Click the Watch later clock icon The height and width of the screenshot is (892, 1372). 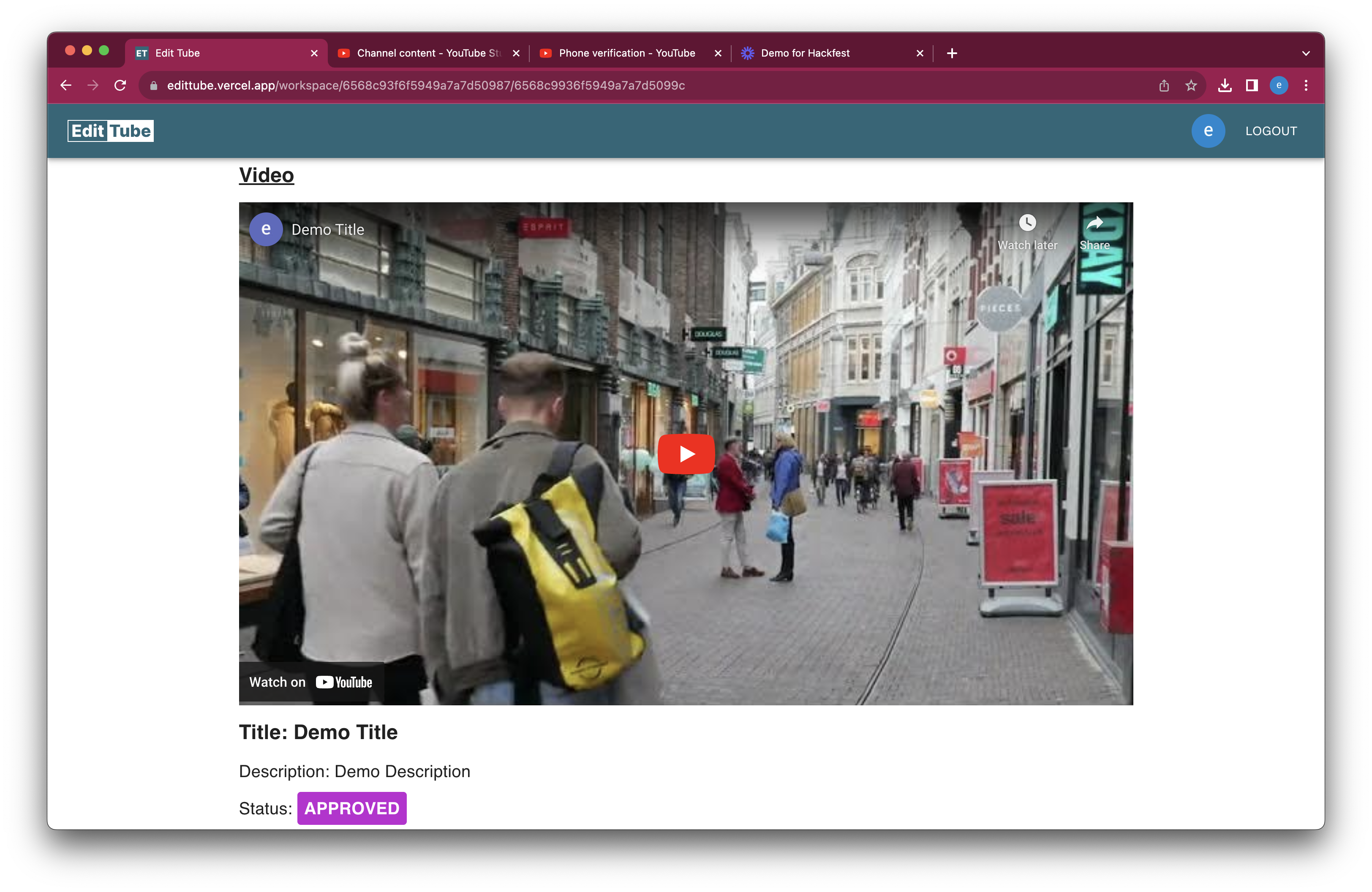pyautogui.click(x=1027, y=223)
